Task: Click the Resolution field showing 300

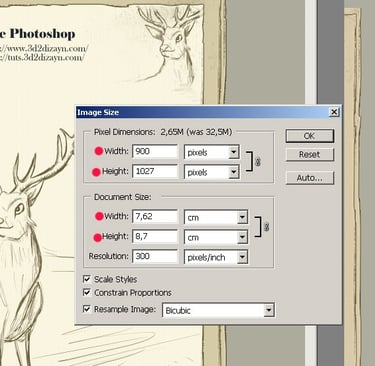Action: click(155, 256)
